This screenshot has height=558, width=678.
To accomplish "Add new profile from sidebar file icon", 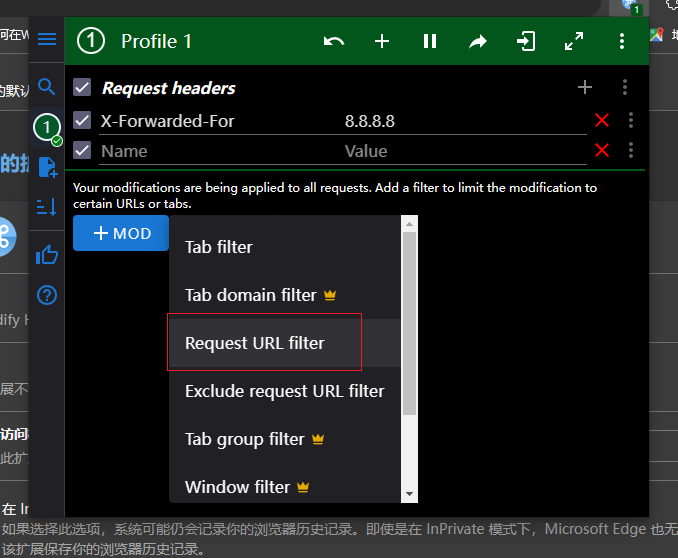I will [48, 167].
